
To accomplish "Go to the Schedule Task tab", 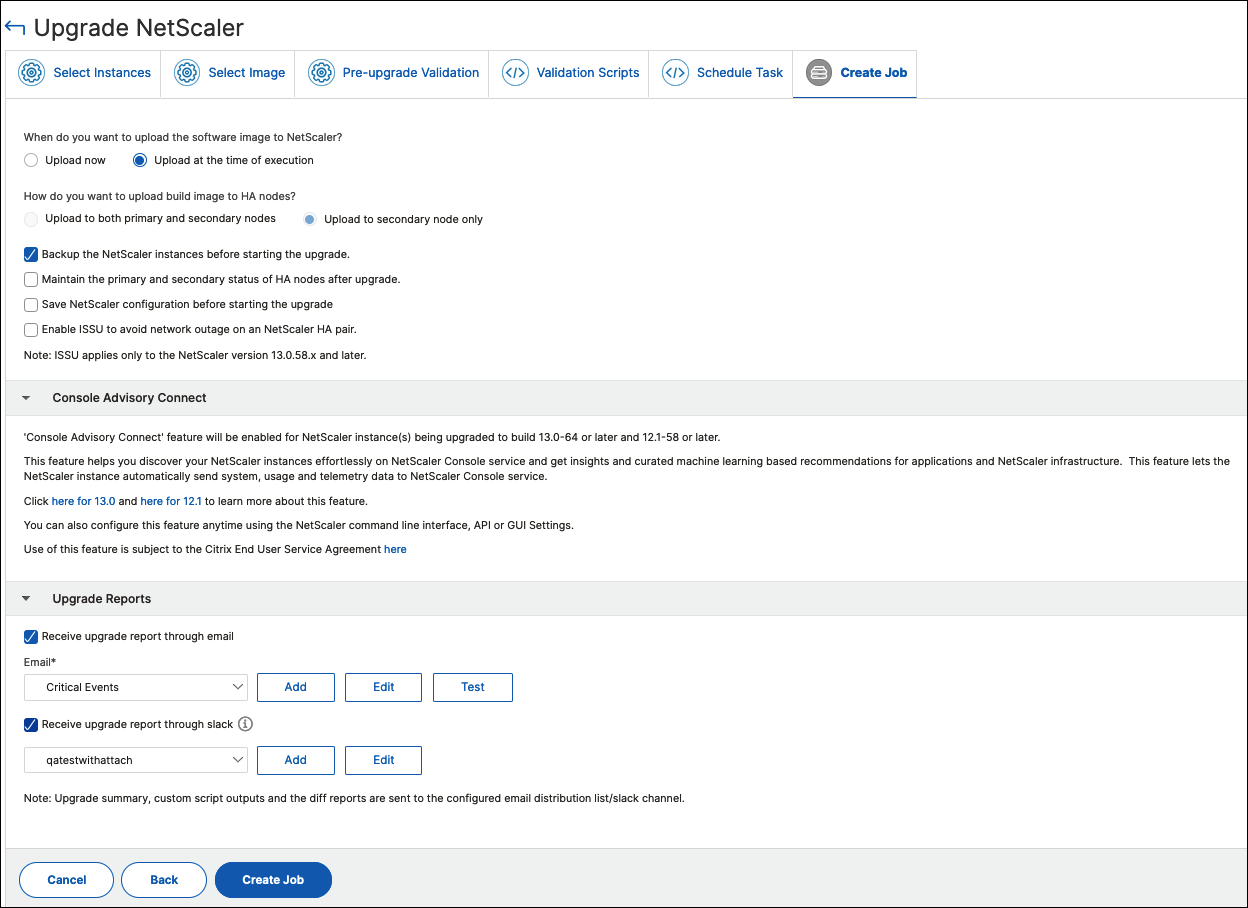I will click(721, 73).
